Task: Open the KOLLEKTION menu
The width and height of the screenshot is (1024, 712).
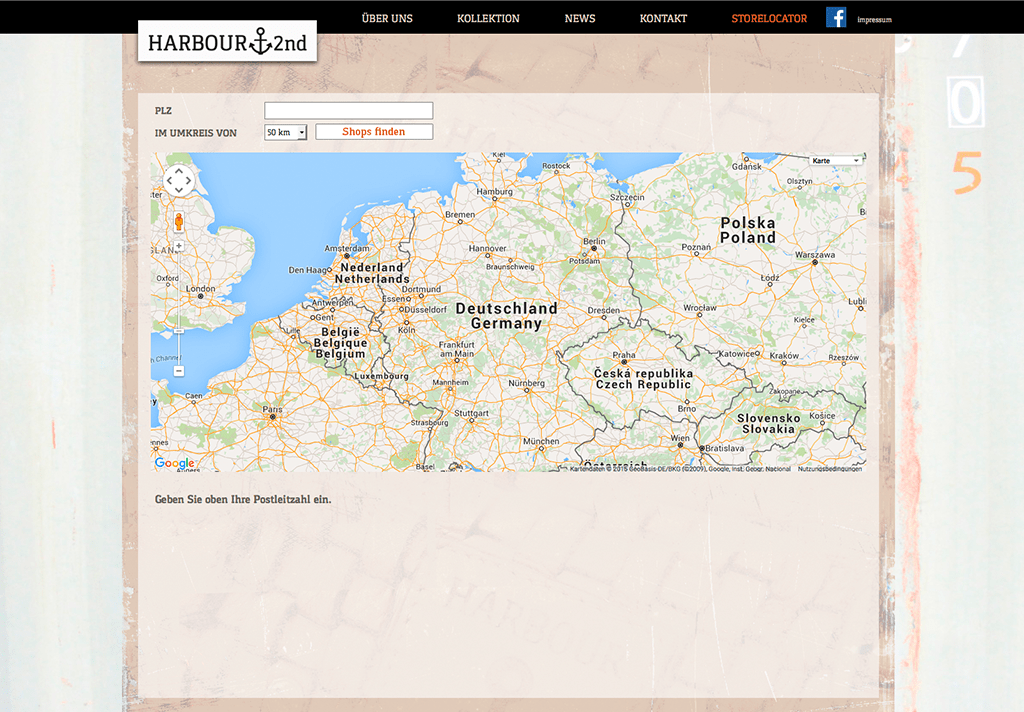Action: tap(488, 18)
